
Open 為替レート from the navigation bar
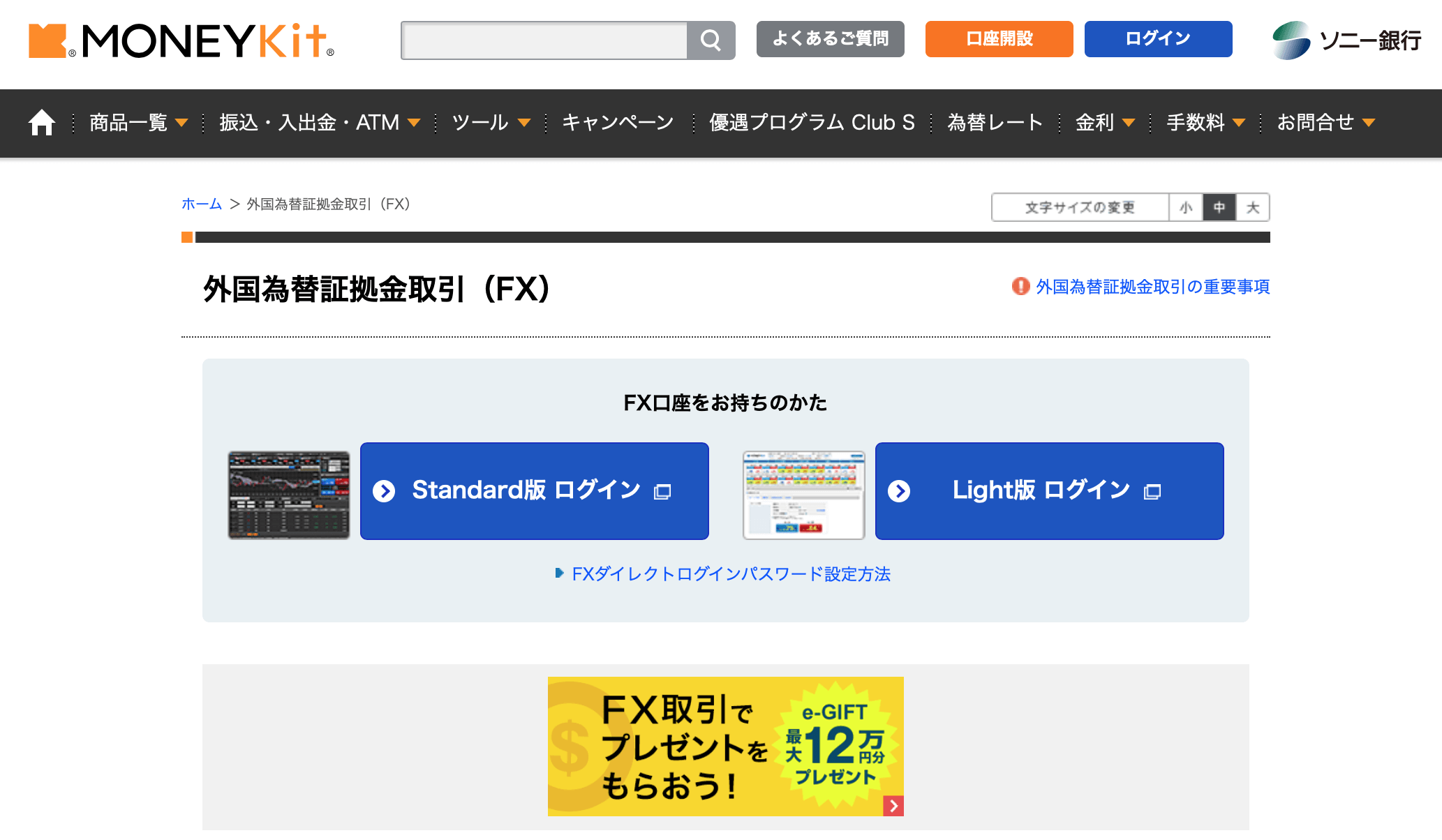(994, 123)
